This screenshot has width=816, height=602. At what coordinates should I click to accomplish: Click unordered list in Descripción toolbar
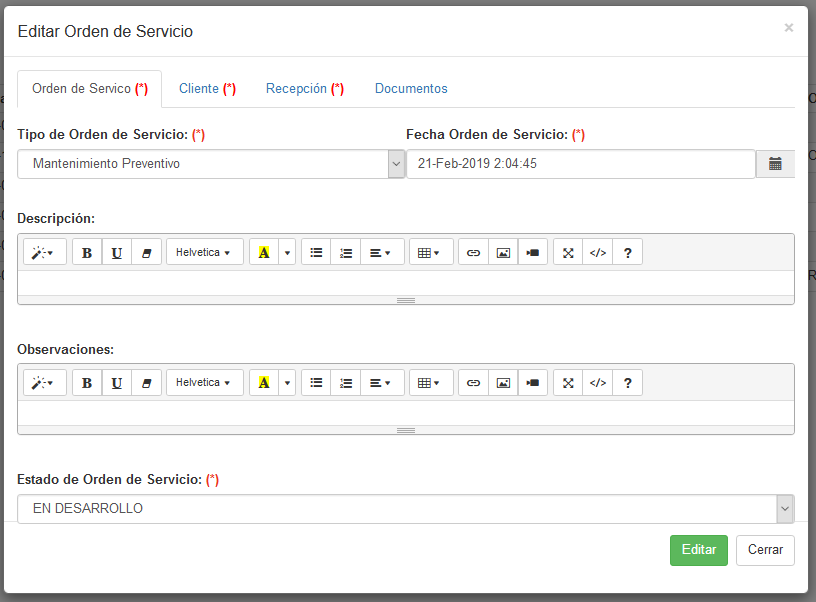pos(316,253)
